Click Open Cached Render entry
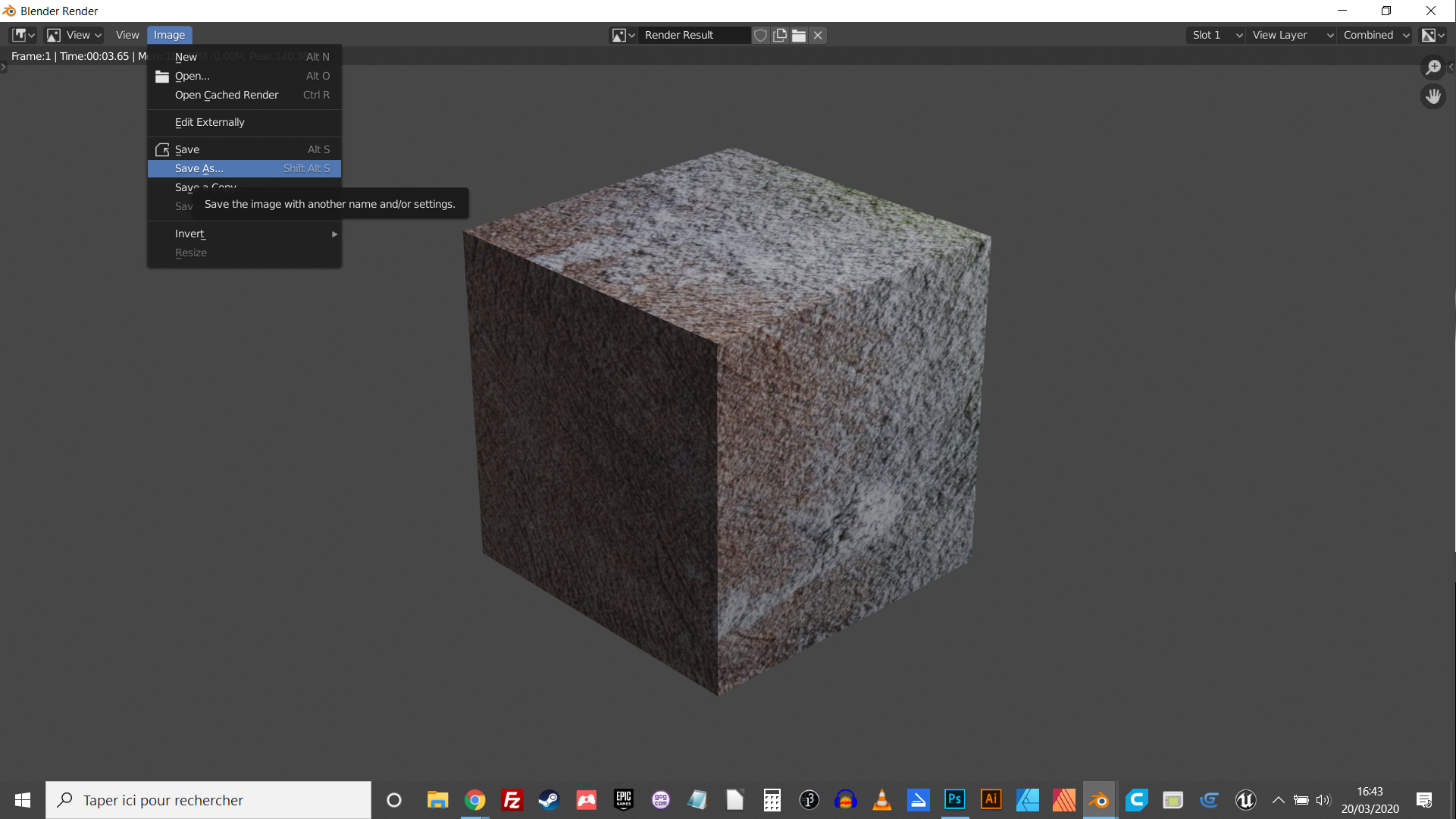The width and height of the screenshot is (1456, 819). [227, 95]
